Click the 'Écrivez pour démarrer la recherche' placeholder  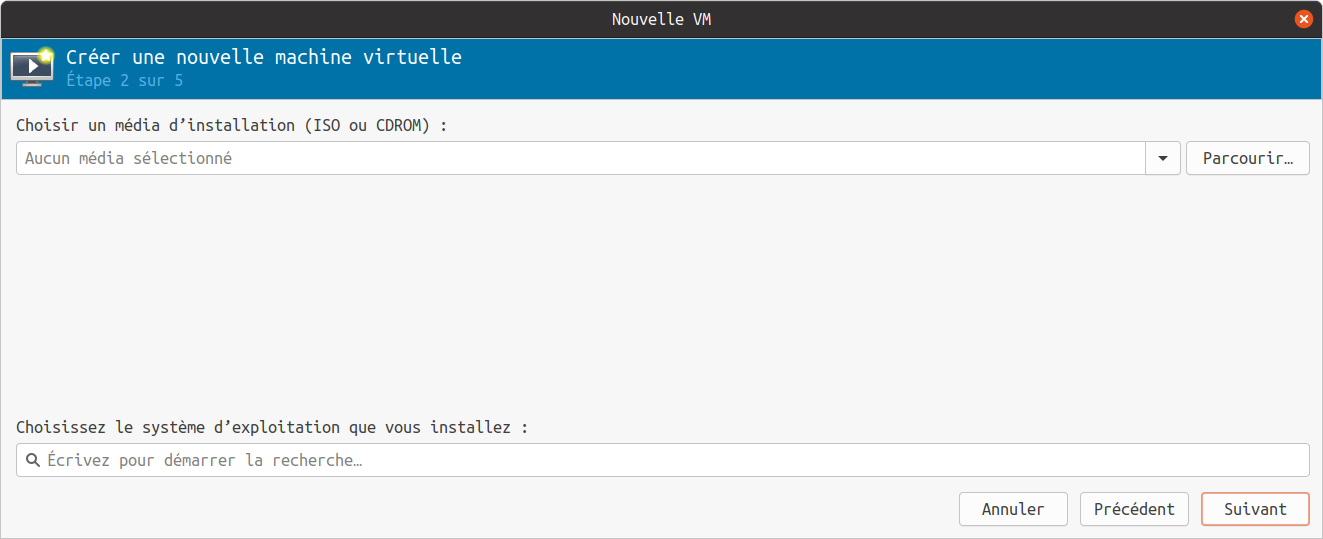click(x=205, y=460)
